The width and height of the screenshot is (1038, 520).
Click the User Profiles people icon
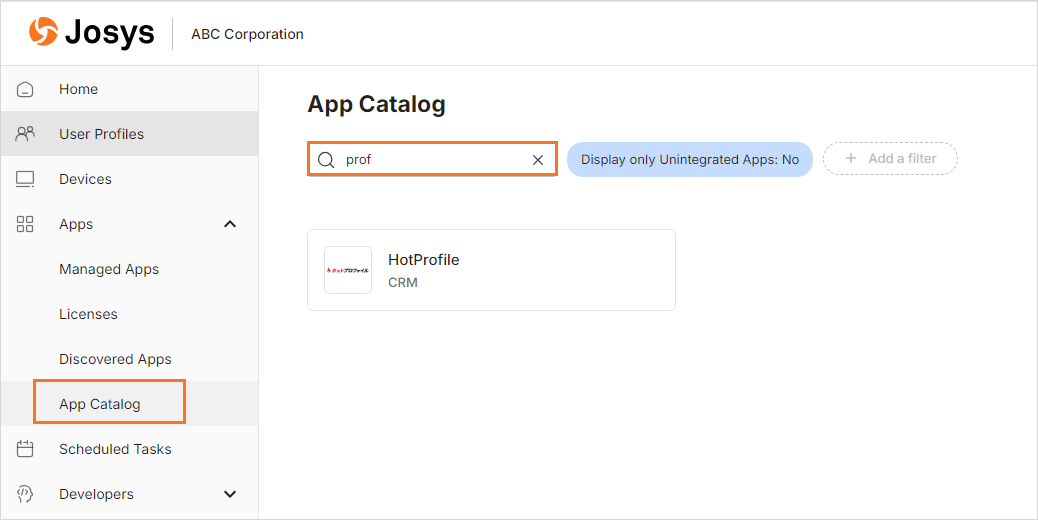tap(25, 134)
